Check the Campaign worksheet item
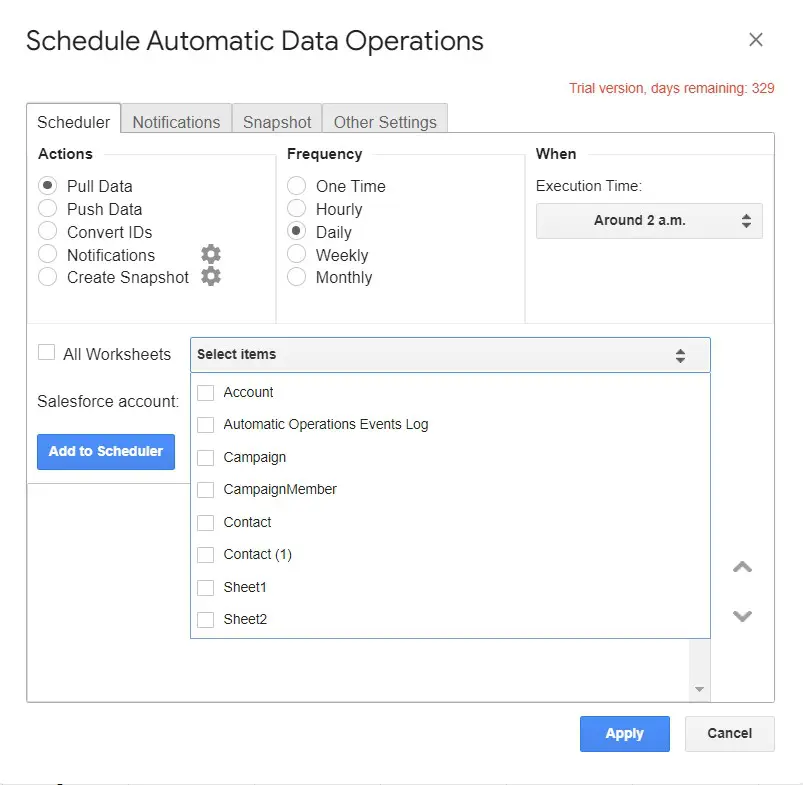The image size is (803, 785). tap(206, 458)
